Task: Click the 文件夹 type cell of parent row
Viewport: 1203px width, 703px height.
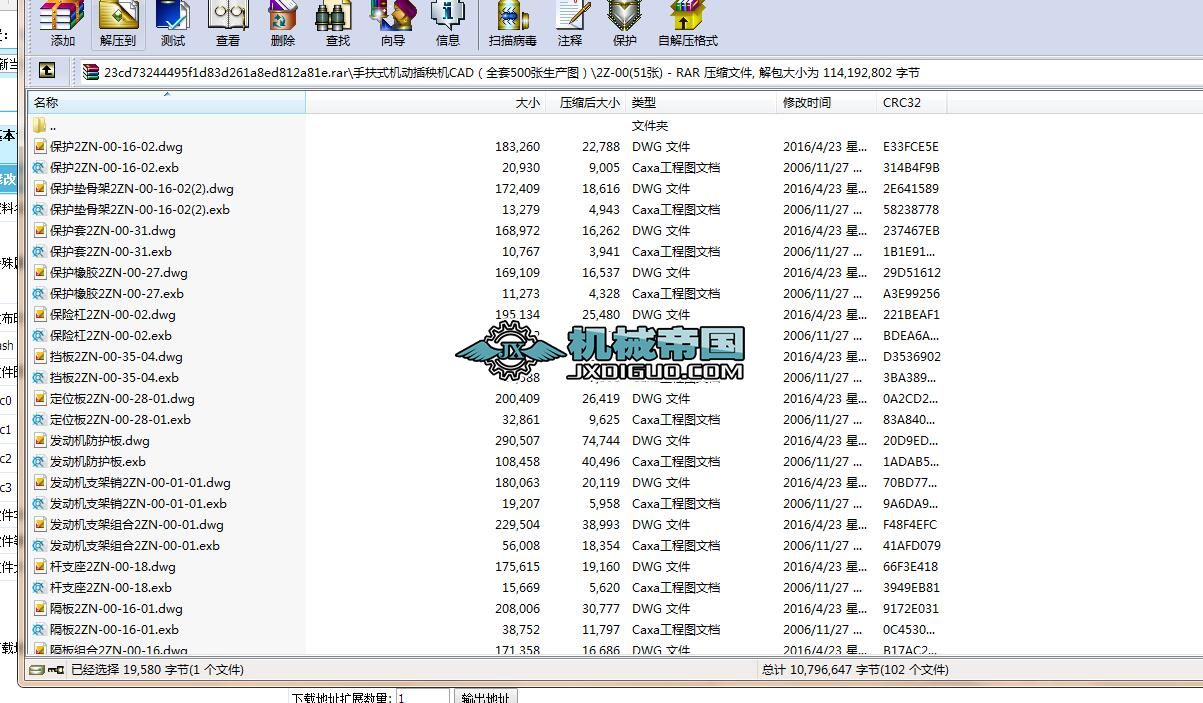Action: pyautogui.click(x=650, y=125)
